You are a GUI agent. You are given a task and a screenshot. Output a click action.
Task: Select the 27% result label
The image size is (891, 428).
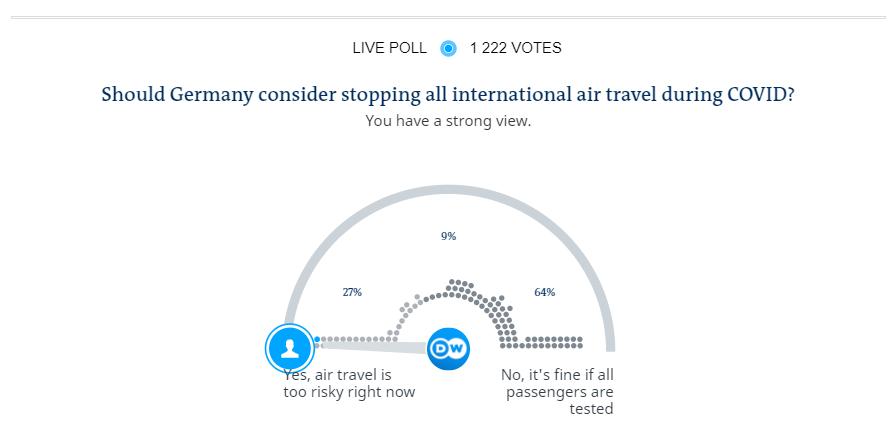[x=352, y=292]
